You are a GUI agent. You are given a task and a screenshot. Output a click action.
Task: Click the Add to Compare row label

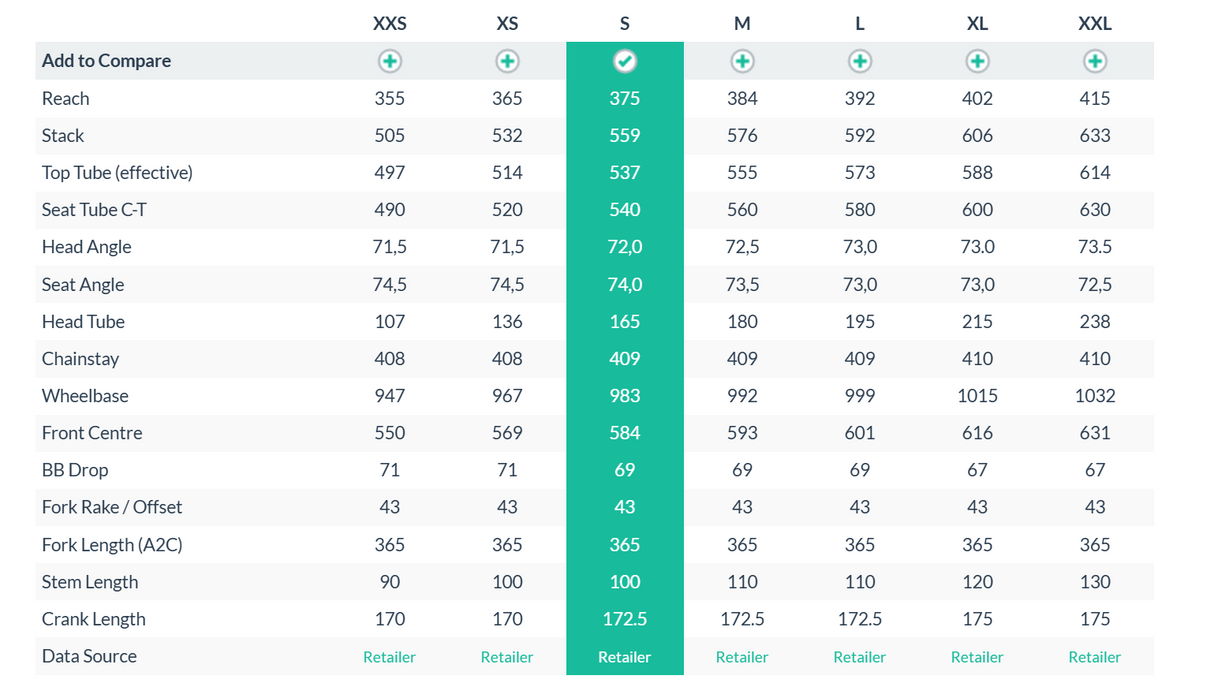[106, 61]
